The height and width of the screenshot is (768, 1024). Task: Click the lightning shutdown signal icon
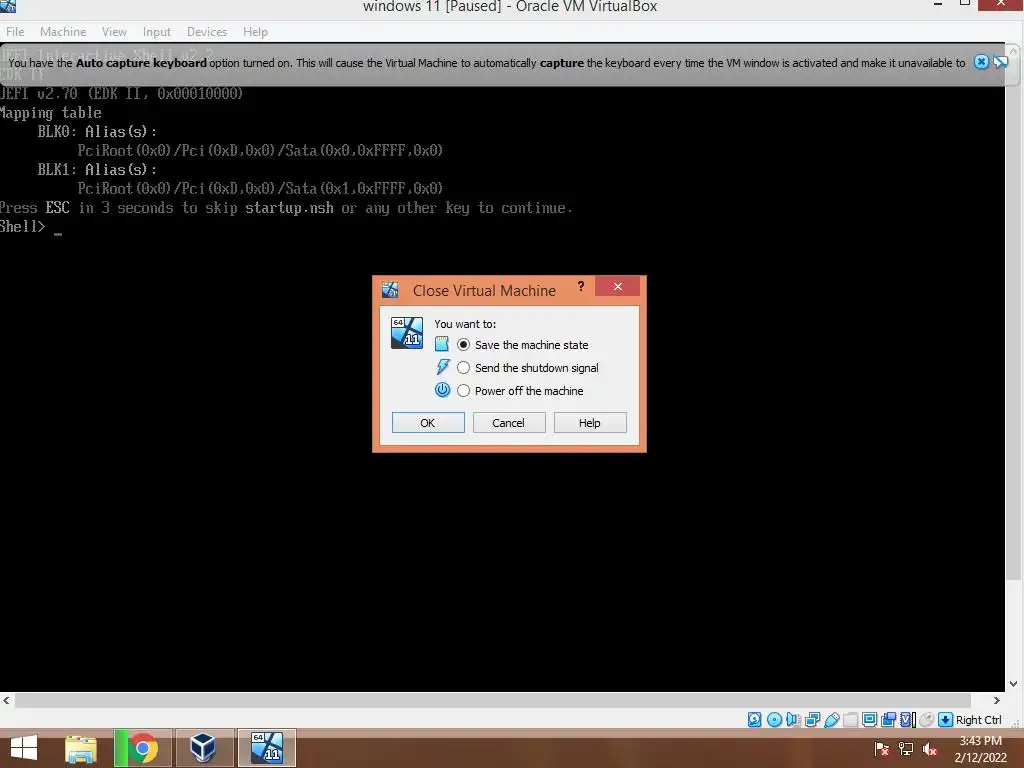(x=443, y=367)
